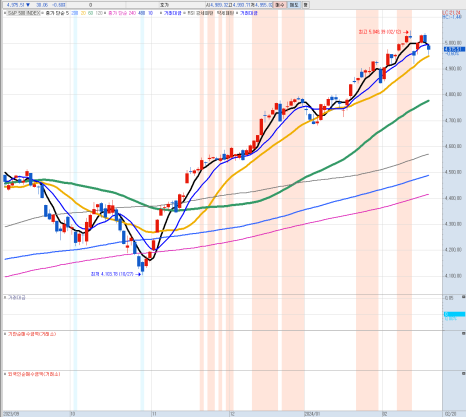Click the 호가 field in the top bar
The height and width of the screenshot is (417, 466).
(164, 5)
